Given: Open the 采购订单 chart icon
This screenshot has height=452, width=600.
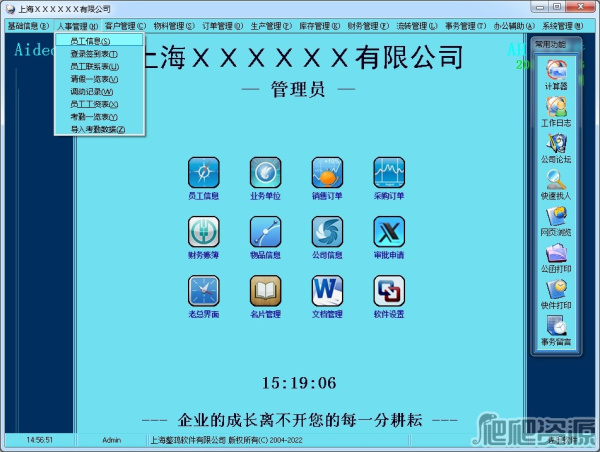Looking at the screenshot, I should (389, 173).
